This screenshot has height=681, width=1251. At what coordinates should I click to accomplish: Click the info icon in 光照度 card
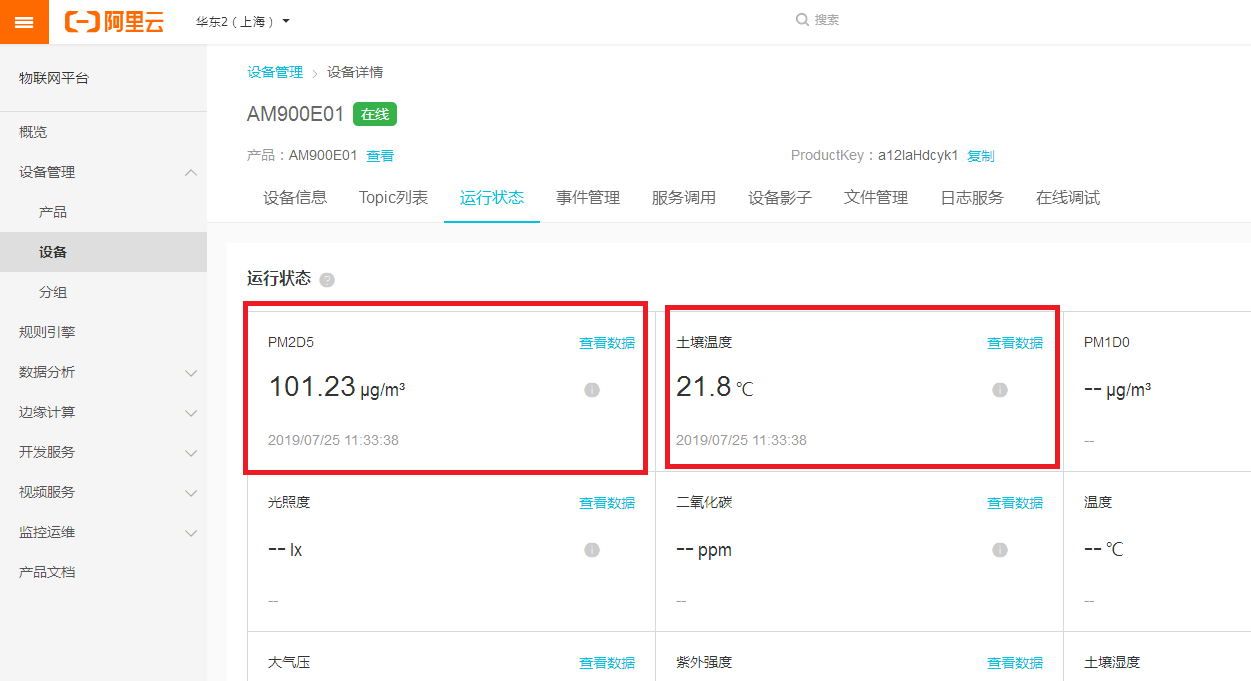[592, 550]
